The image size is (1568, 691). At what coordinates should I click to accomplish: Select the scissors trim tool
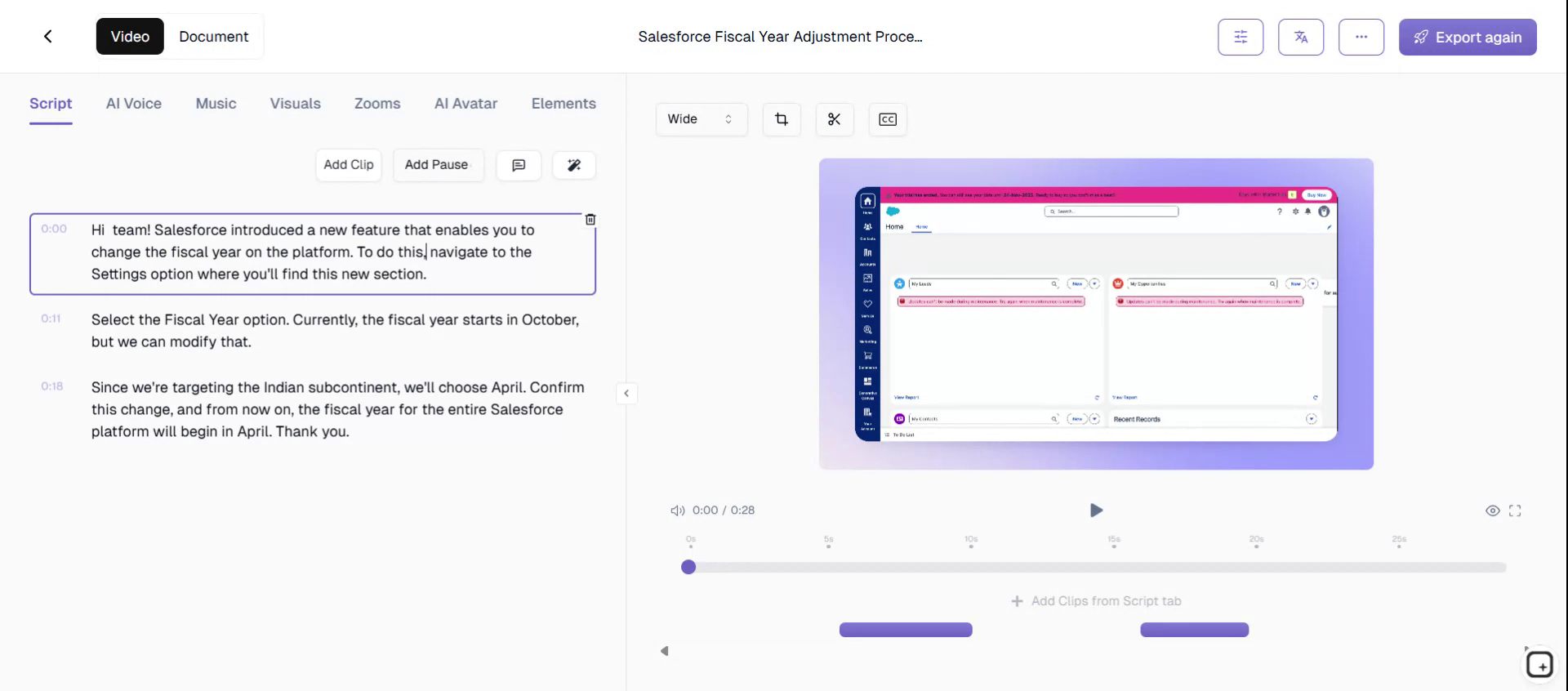834,119
